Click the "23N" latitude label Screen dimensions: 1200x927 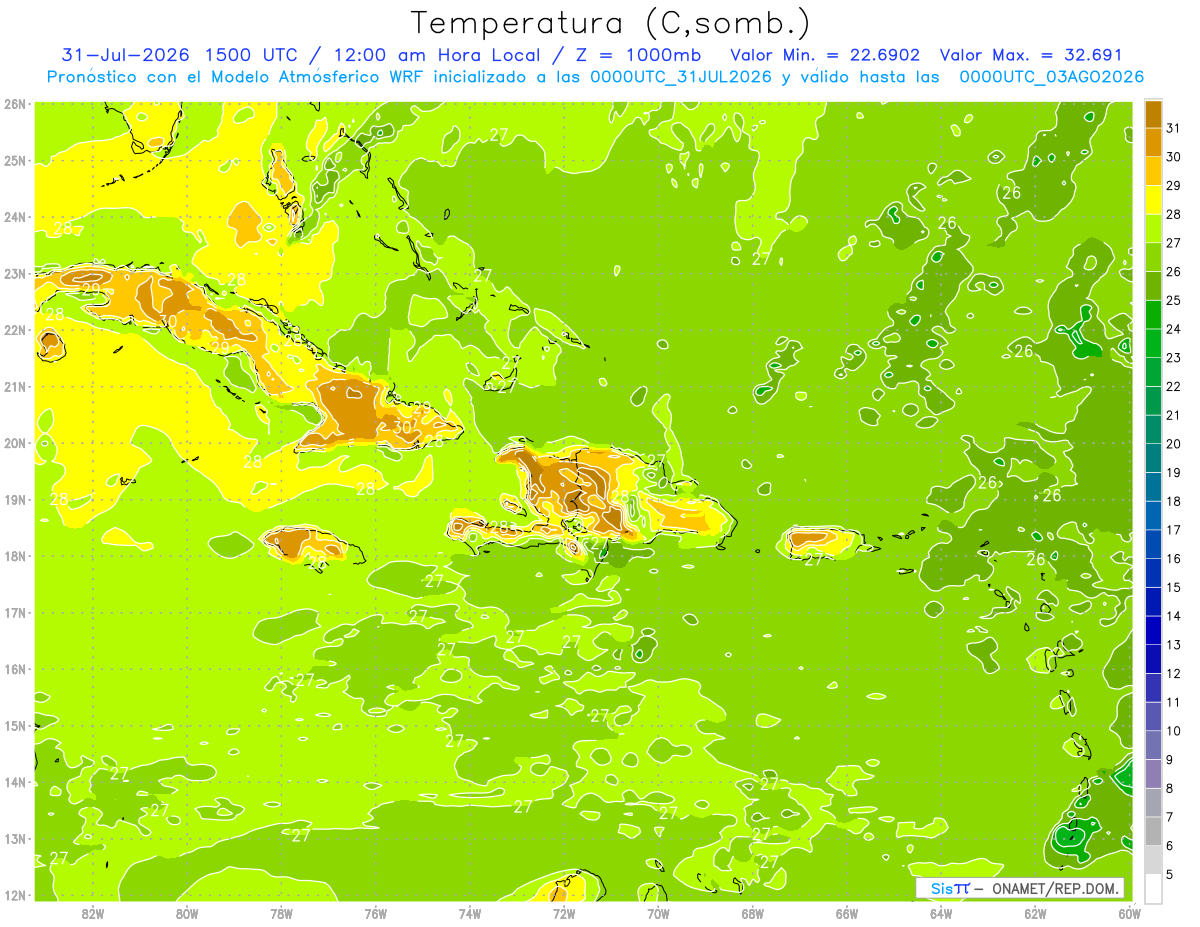(15, 274)
